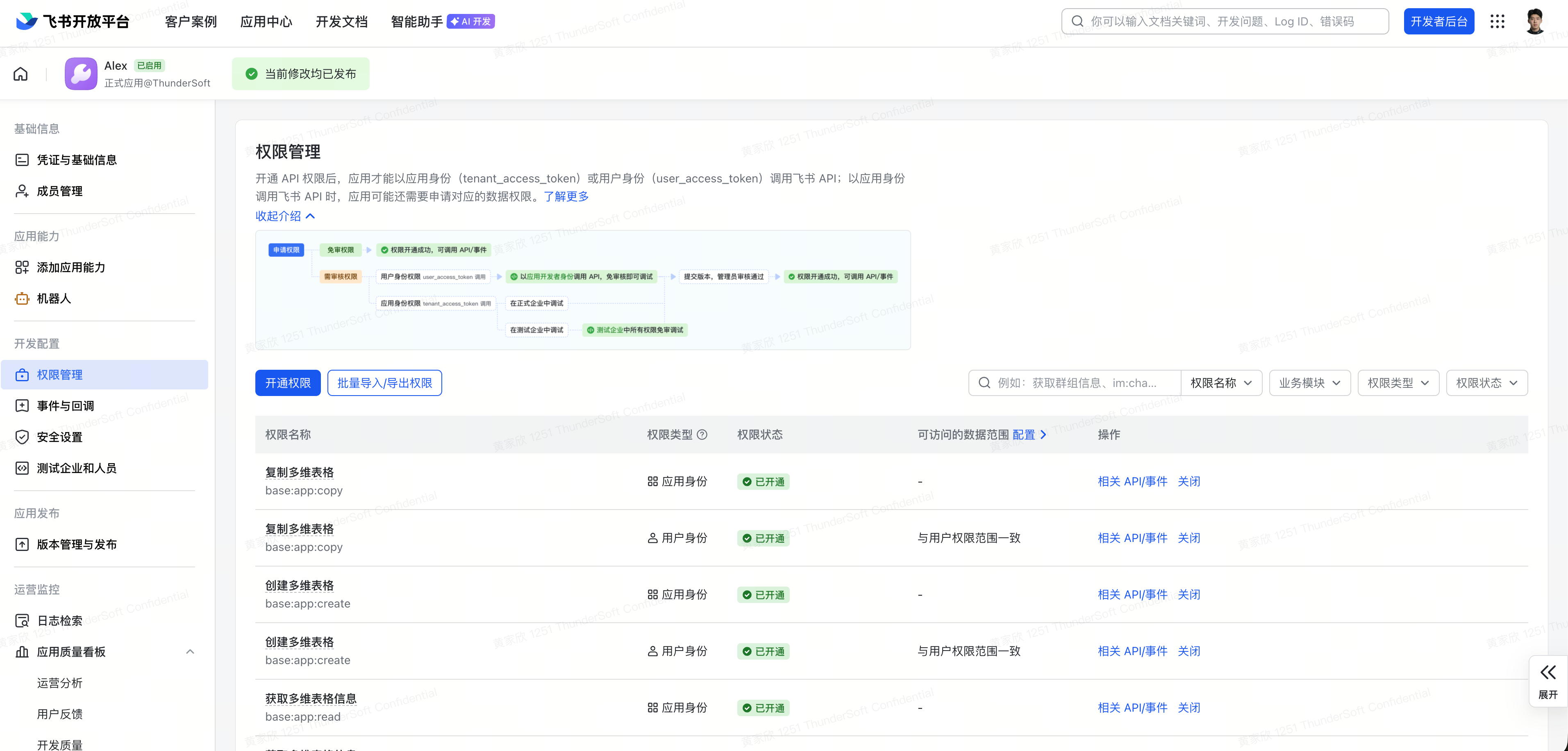The height and width of the screenshot is (751, 1568).
Task: Open the 开发文档 top menu item
Action: pyautogui.click(x=341, y=21)
